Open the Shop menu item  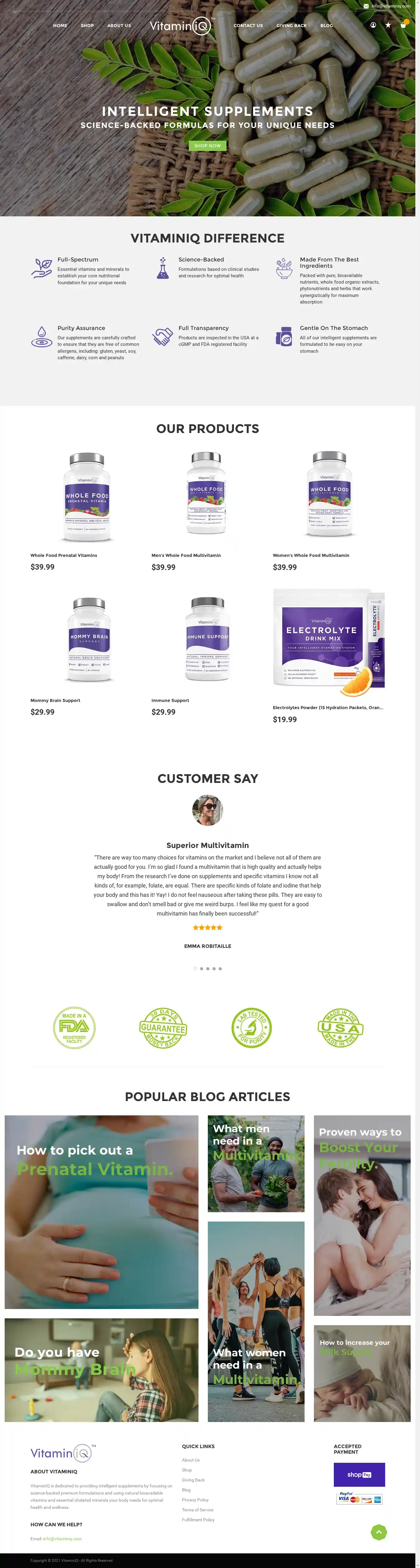coord(87,26)
